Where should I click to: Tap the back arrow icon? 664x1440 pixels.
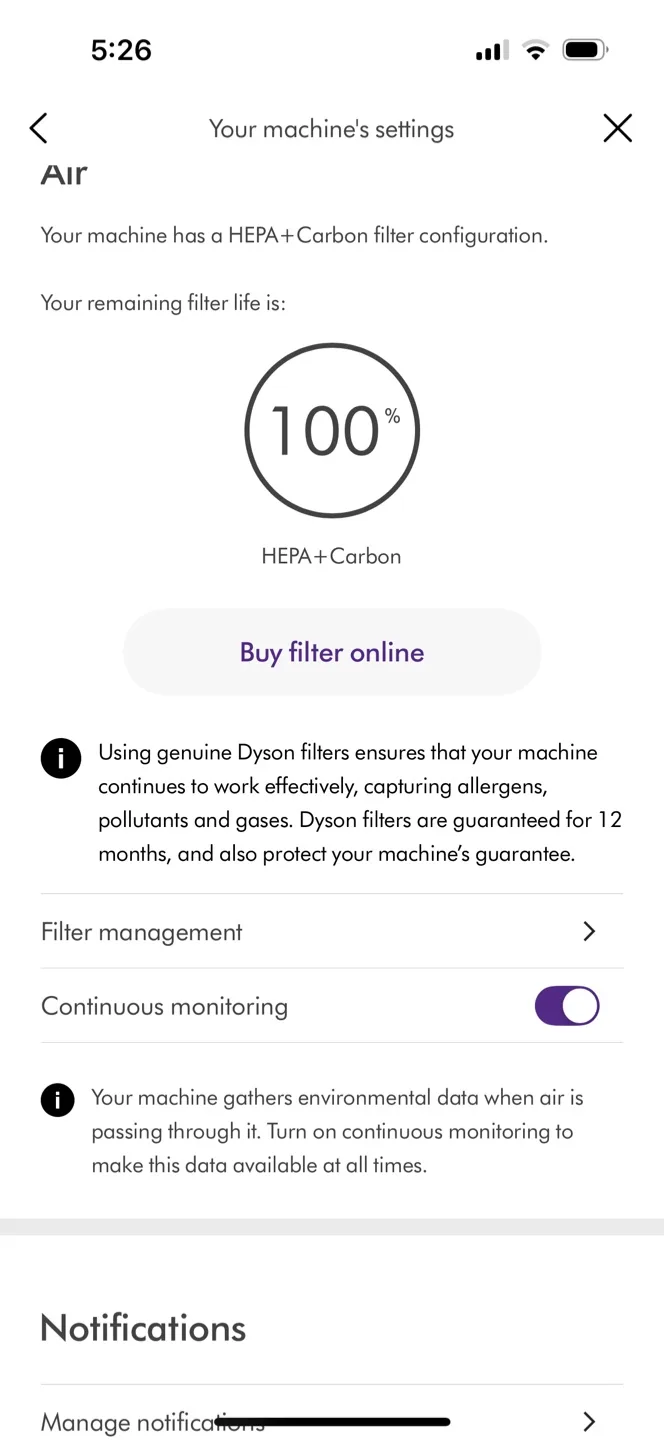pyautogui.click(x=38, y=128)
